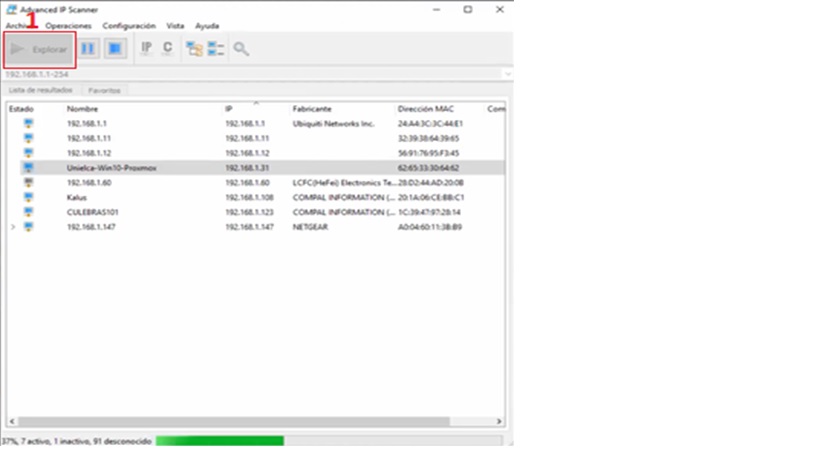The image size is (819, 460).
Task: Click the green scan progress bar
Action: click(x=220, y=441)
